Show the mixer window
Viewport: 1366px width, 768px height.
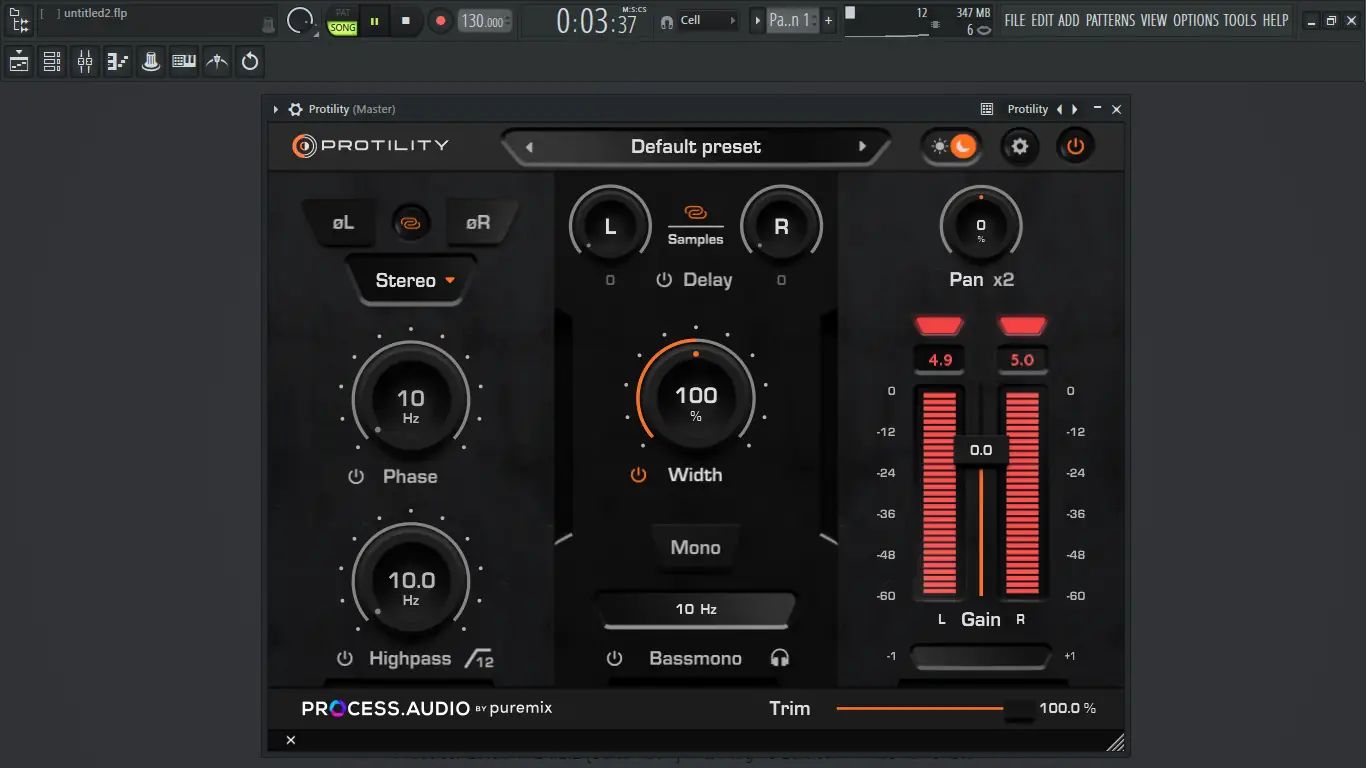point(85,62)
